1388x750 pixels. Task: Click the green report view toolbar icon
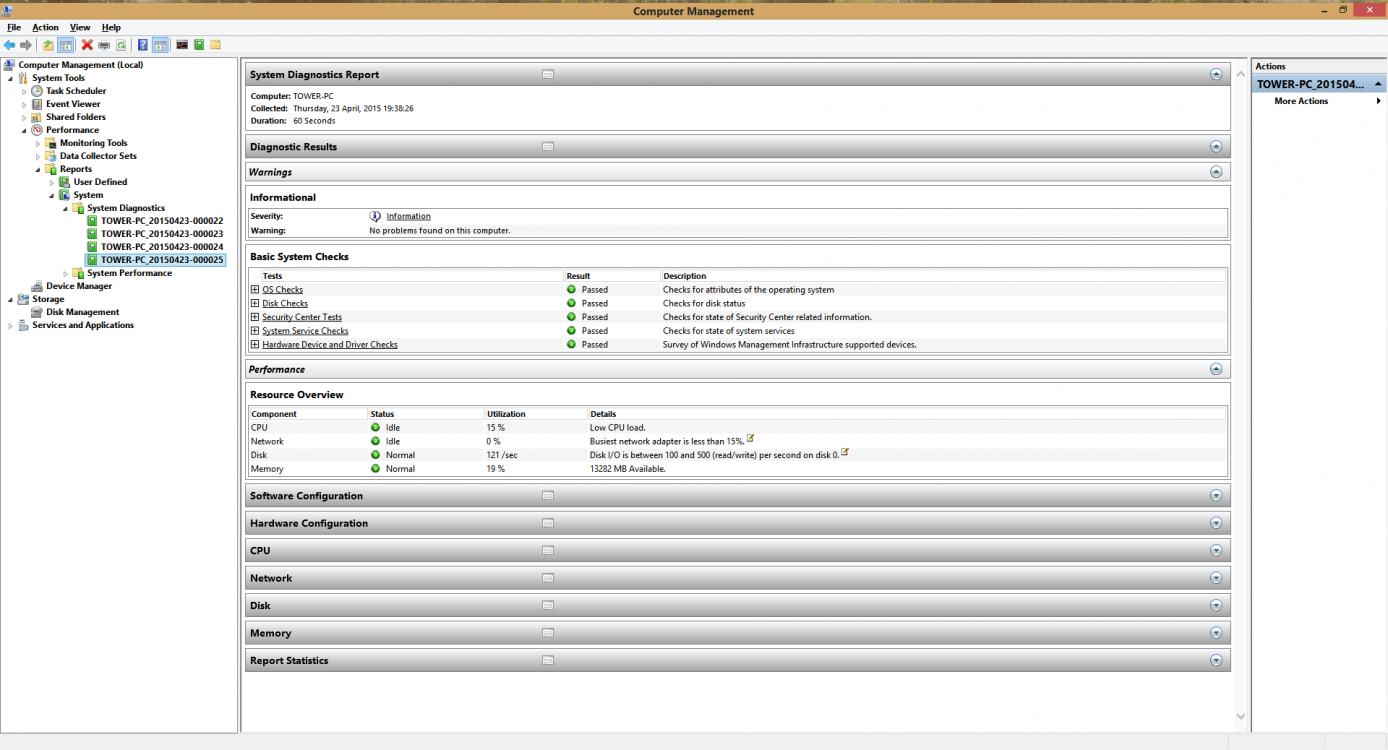click(x=199, y=45)
